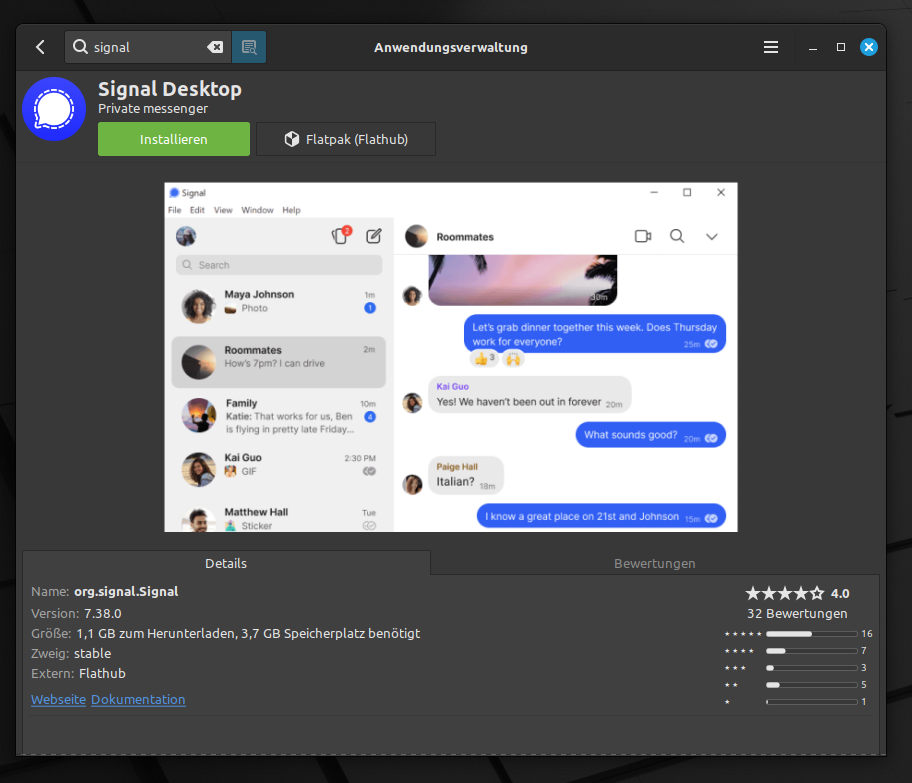This screenshot has width=912, height=783.
Task: Click the version value '7.38.0'
Action: click(103, 614)
